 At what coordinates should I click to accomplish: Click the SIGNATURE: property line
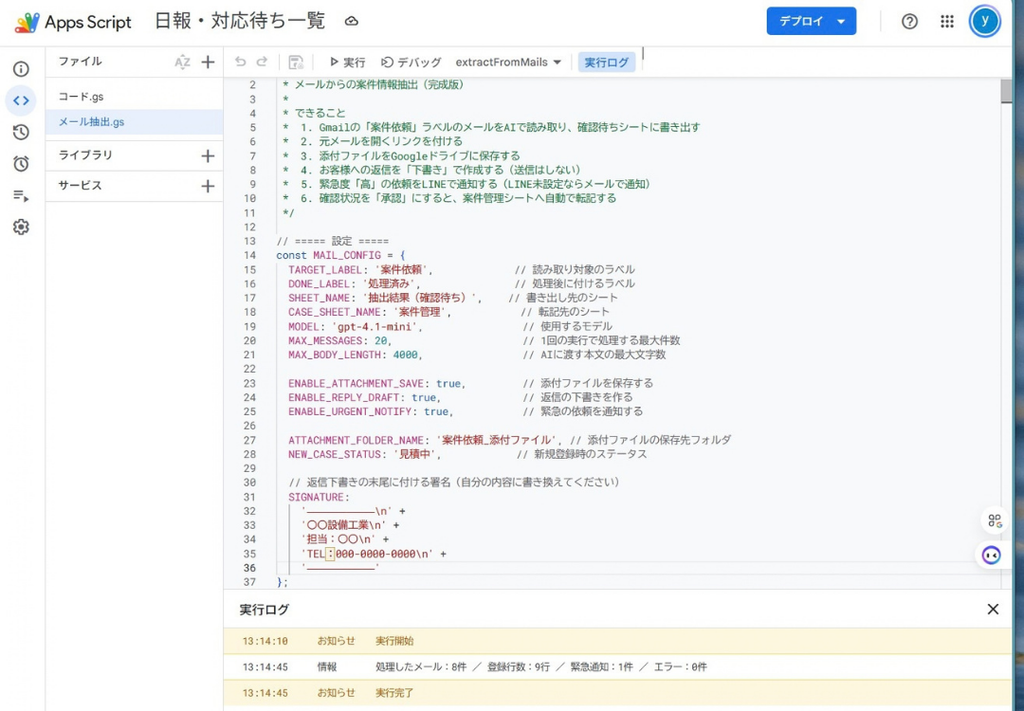[319, 498]
